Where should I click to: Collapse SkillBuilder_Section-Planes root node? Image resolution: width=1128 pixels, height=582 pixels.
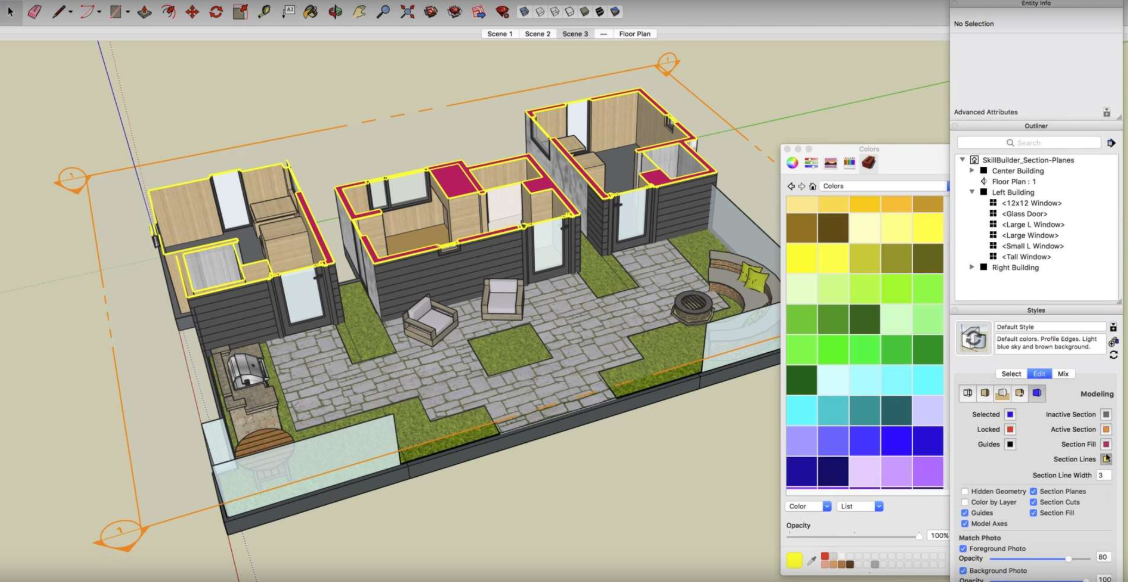[963, 160]
